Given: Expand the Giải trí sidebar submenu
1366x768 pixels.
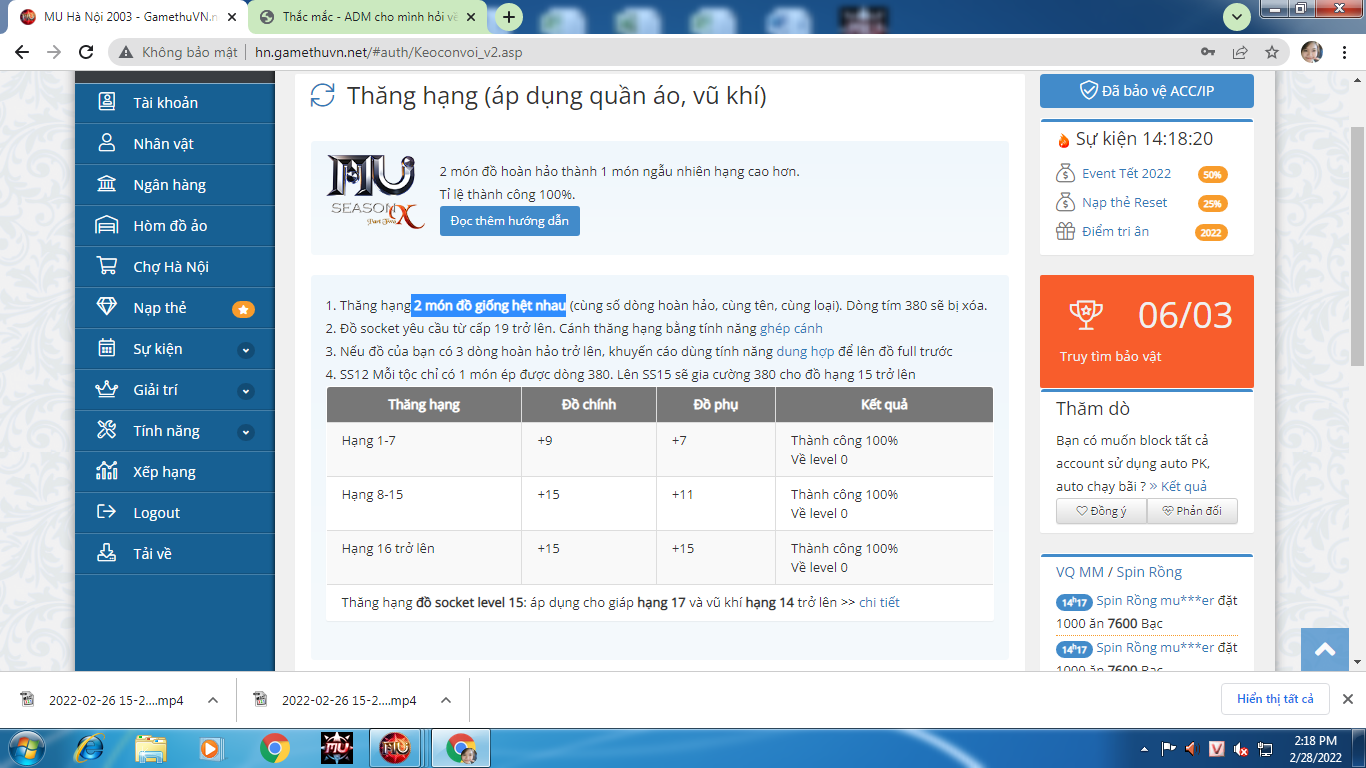Looking at the screenshot, I should (246, 391).
